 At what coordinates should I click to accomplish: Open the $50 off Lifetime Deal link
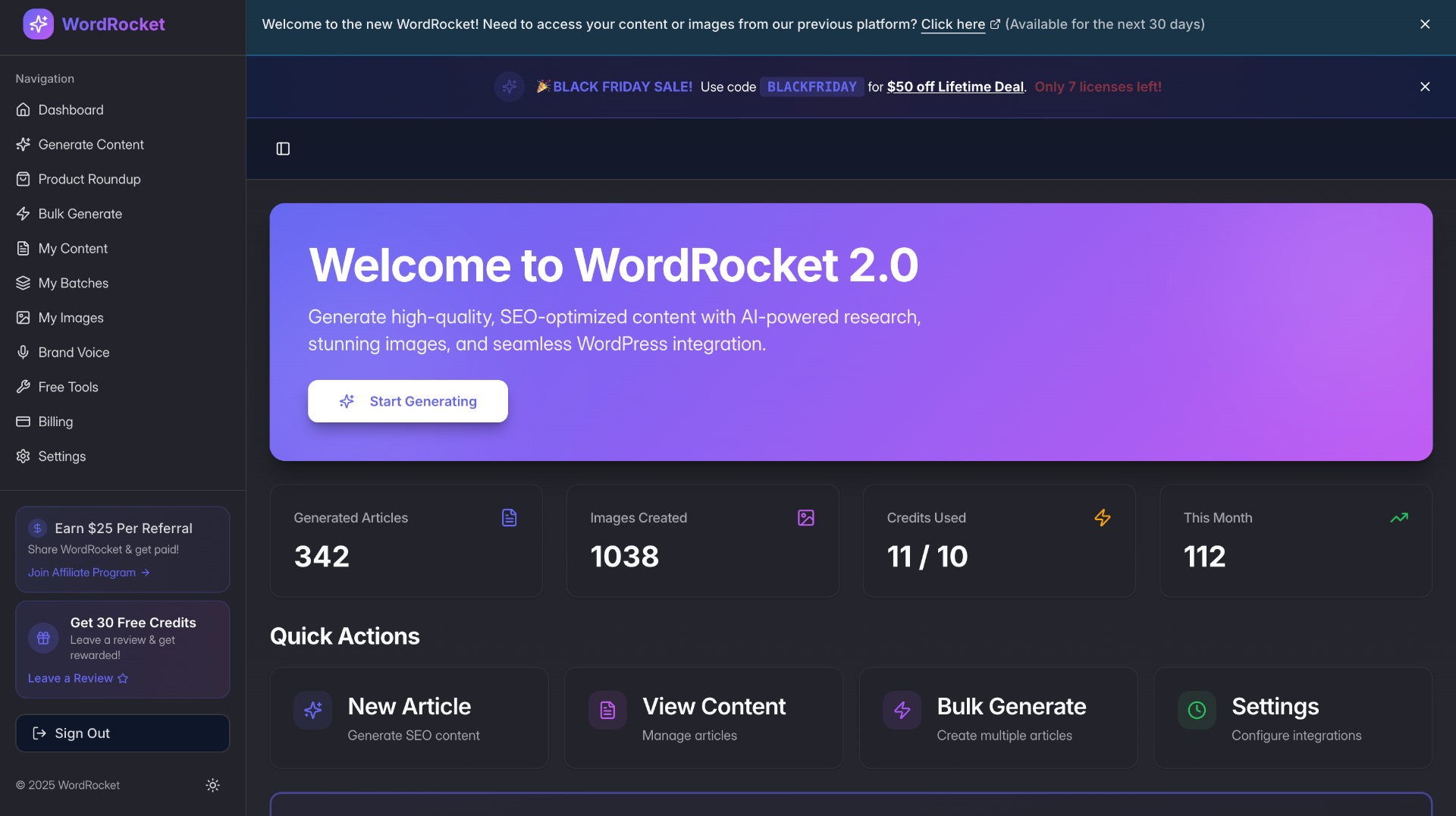point(955,86)
